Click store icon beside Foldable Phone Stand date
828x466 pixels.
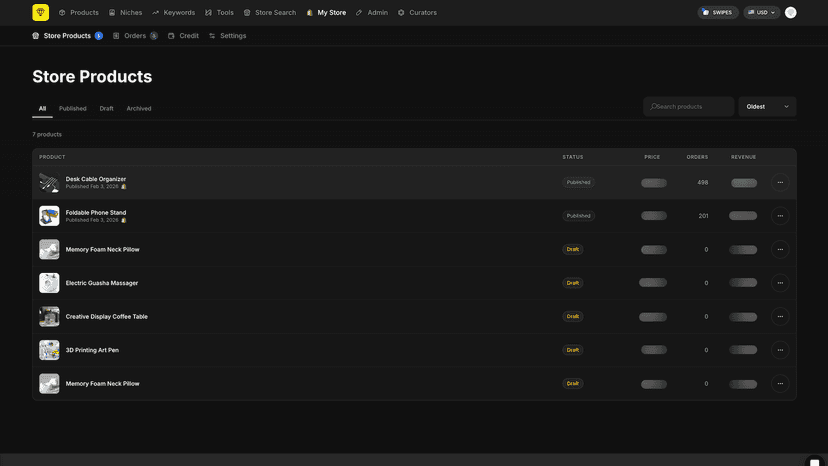[124, 220]
